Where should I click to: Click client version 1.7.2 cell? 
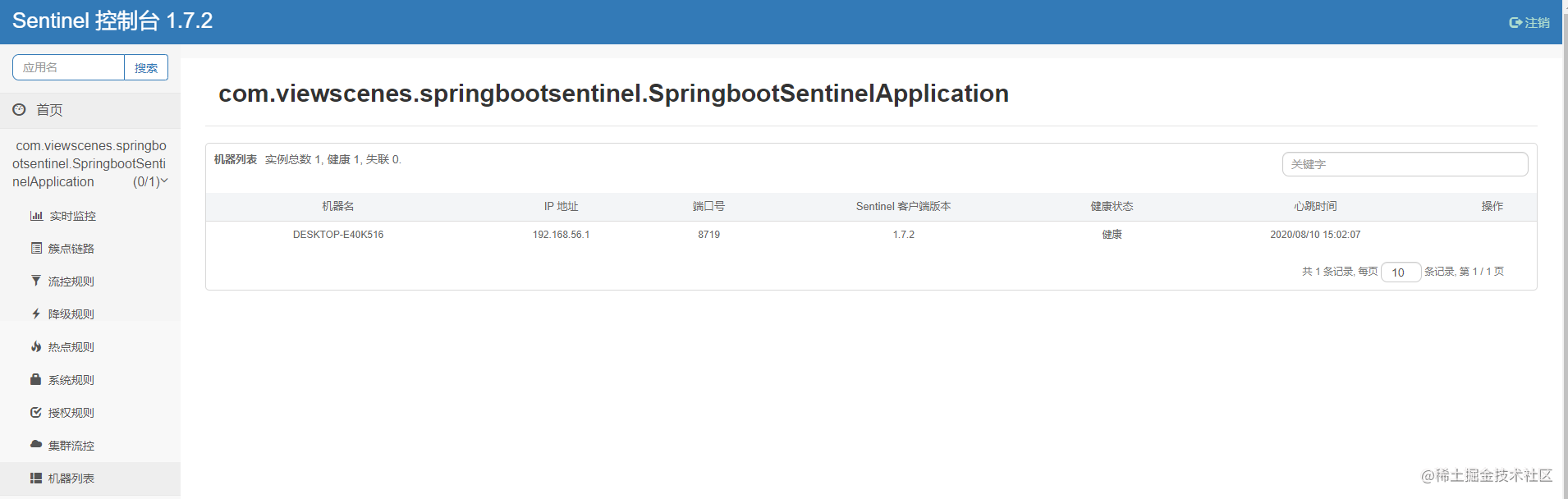(904, 235)
